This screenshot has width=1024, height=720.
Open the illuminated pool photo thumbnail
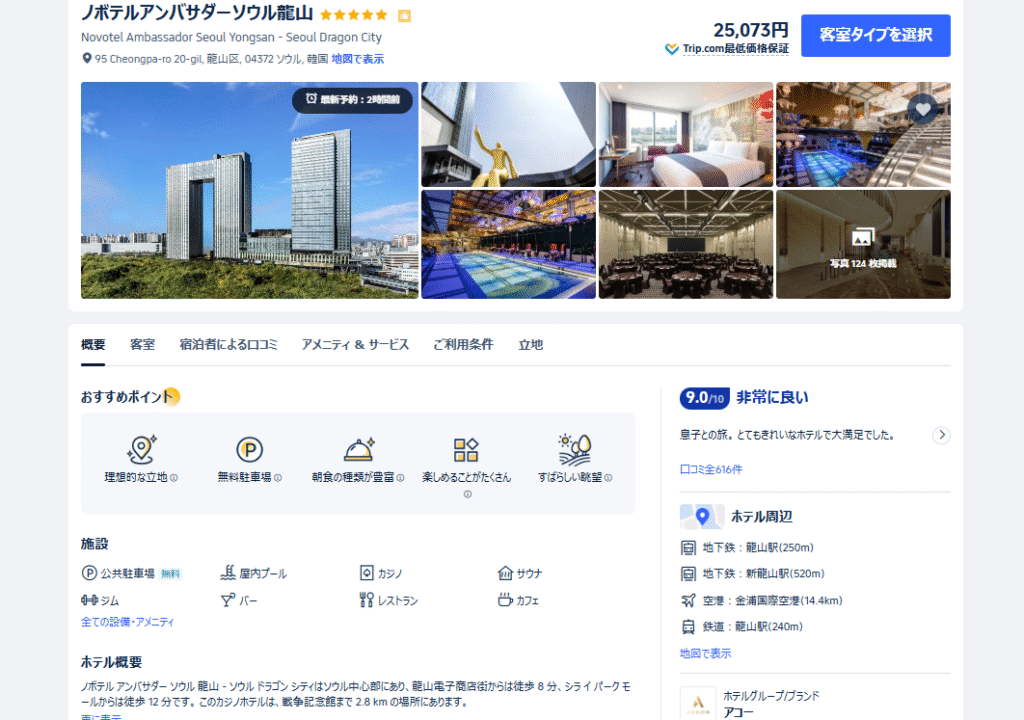[x=508, y=244]
